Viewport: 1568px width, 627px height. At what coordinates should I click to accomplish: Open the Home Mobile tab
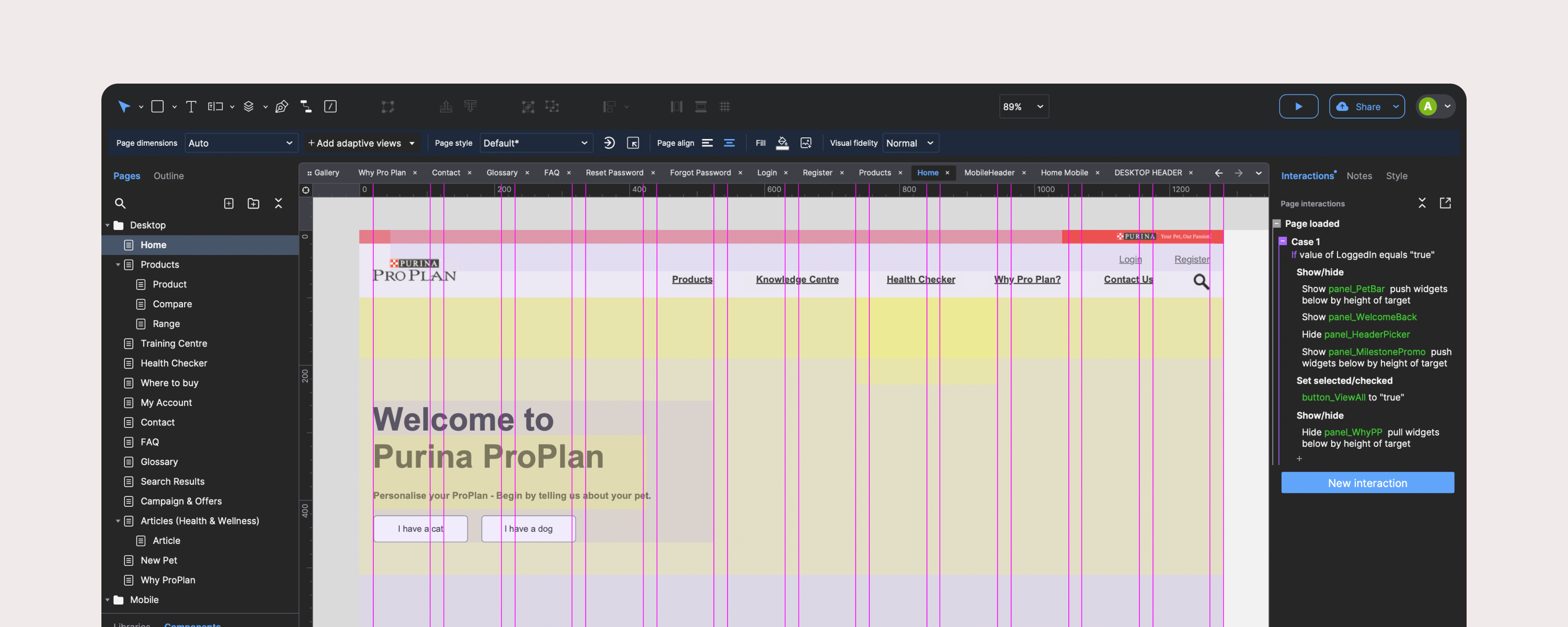coord(1064,173)
